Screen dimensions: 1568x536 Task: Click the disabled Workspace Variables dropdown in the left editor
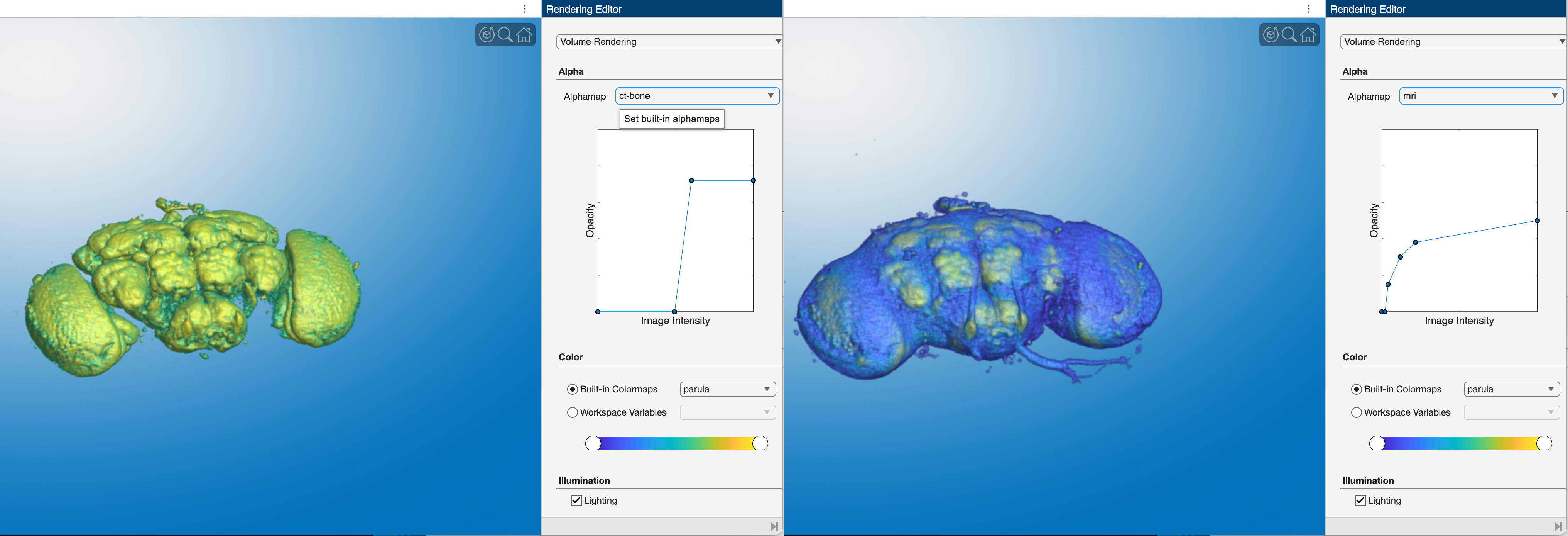pyautogui.click(x=727, y=412)
